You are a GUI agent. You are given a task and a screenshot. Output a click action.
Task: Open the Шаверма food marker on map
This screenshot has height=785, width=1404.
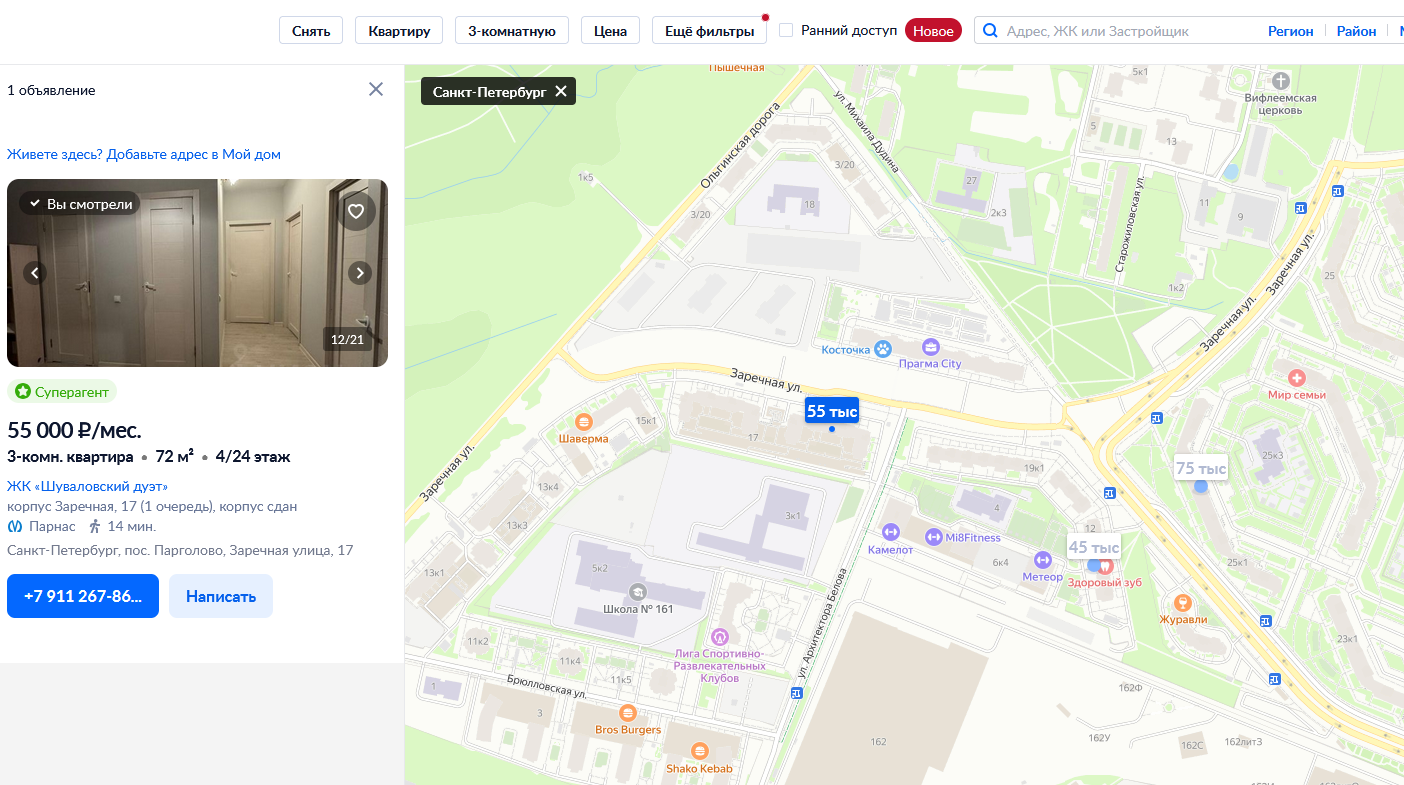pos(584,422)
